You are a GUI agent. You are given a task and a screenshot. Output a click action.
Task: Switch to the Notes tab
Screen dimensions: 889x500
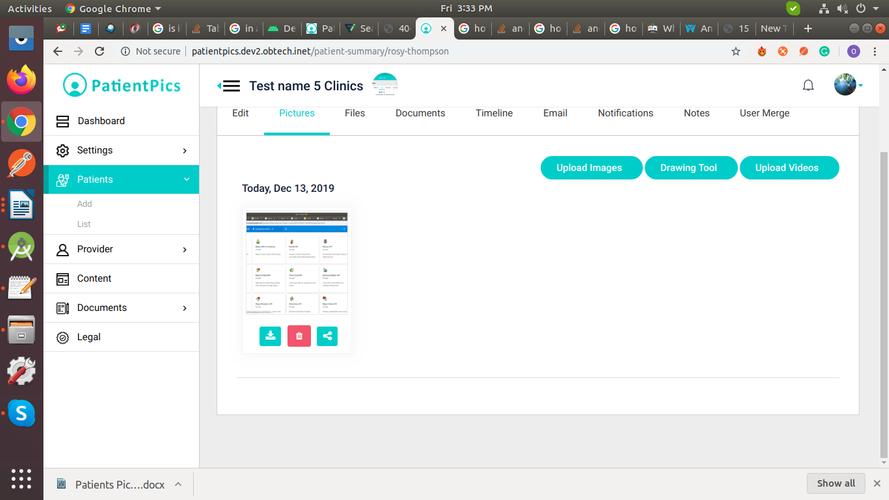(x=696, y=113)
